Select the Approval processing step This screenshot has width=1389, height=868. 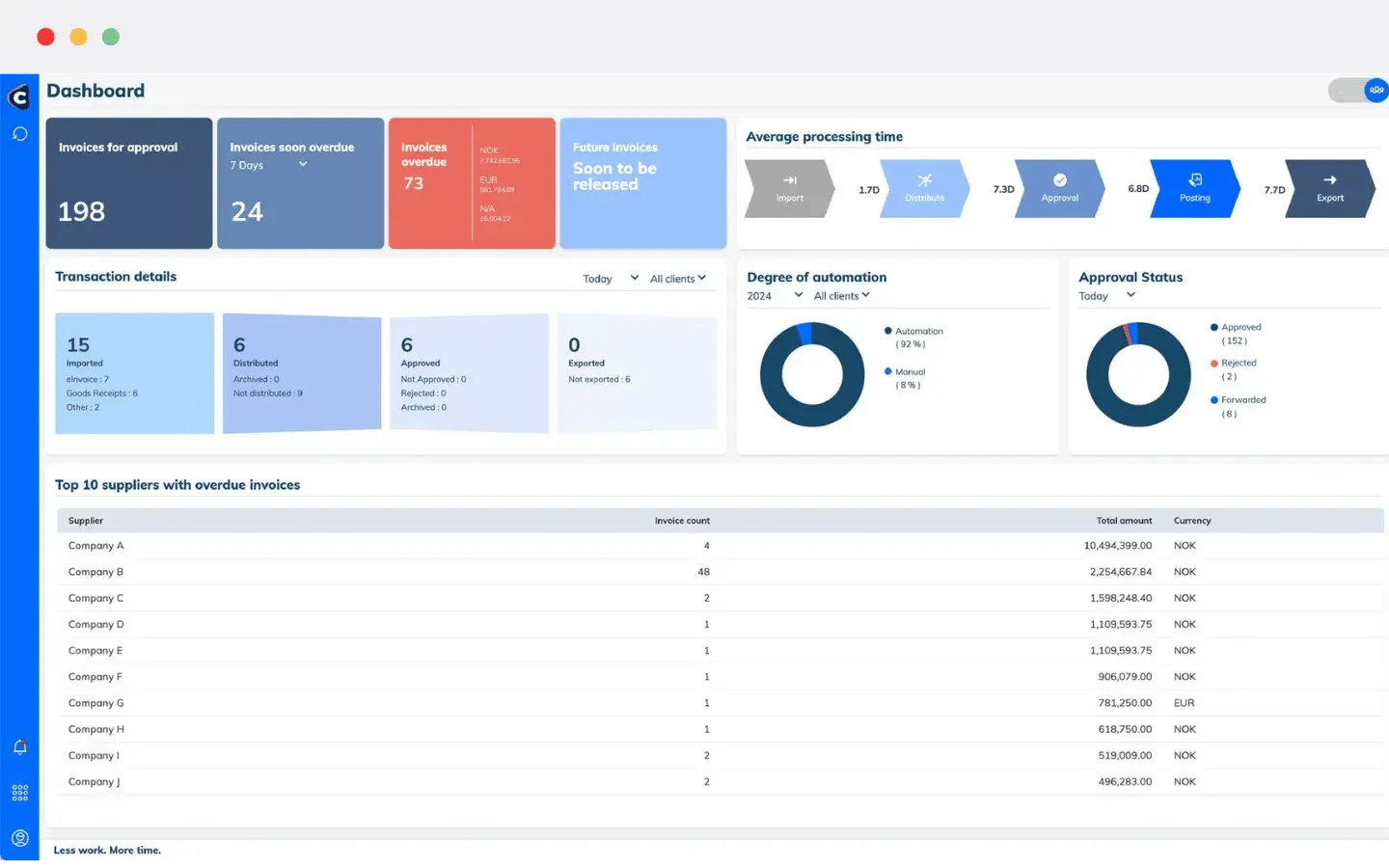tap(1060, 188)
